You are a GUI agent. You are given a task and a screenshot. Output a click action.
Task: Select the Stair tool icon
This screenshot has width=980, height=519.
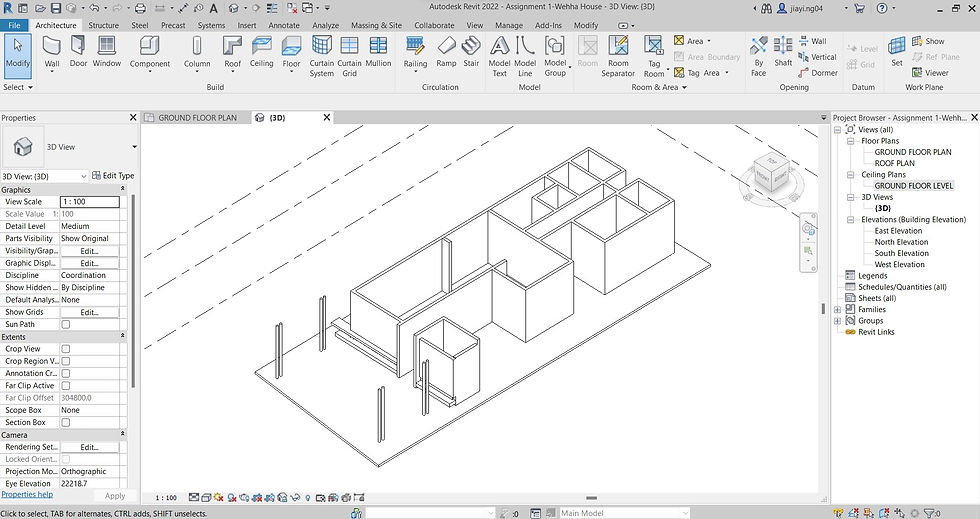point(471,52)
